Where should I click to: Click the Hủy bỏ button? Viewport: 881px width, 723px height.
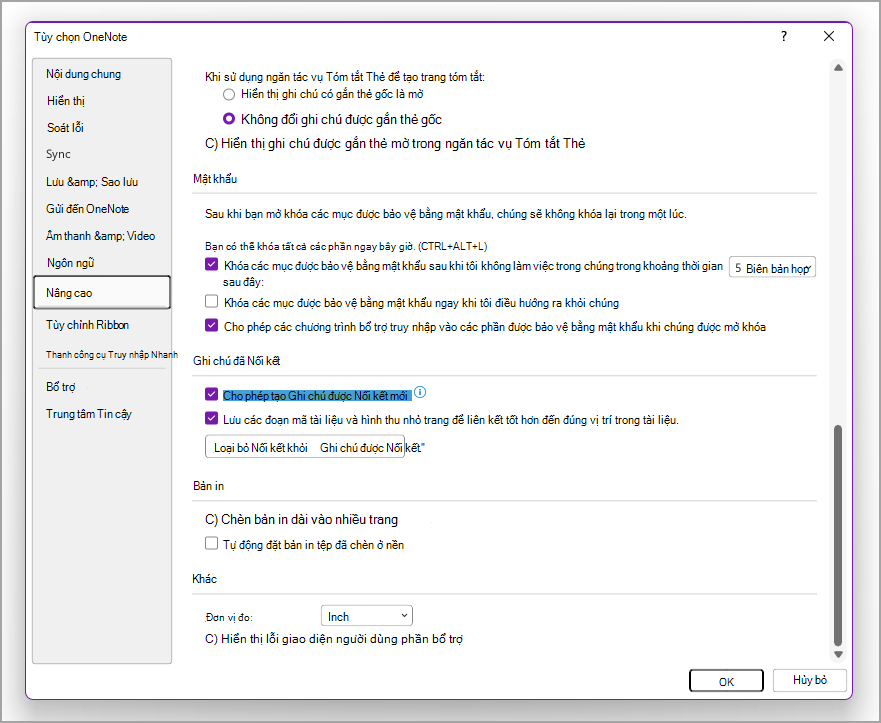810,680
